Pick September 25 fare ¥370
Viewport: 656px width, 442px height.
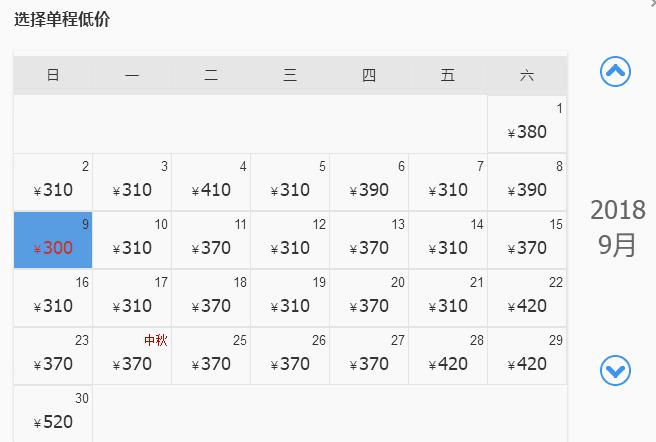tap(211, 356)
